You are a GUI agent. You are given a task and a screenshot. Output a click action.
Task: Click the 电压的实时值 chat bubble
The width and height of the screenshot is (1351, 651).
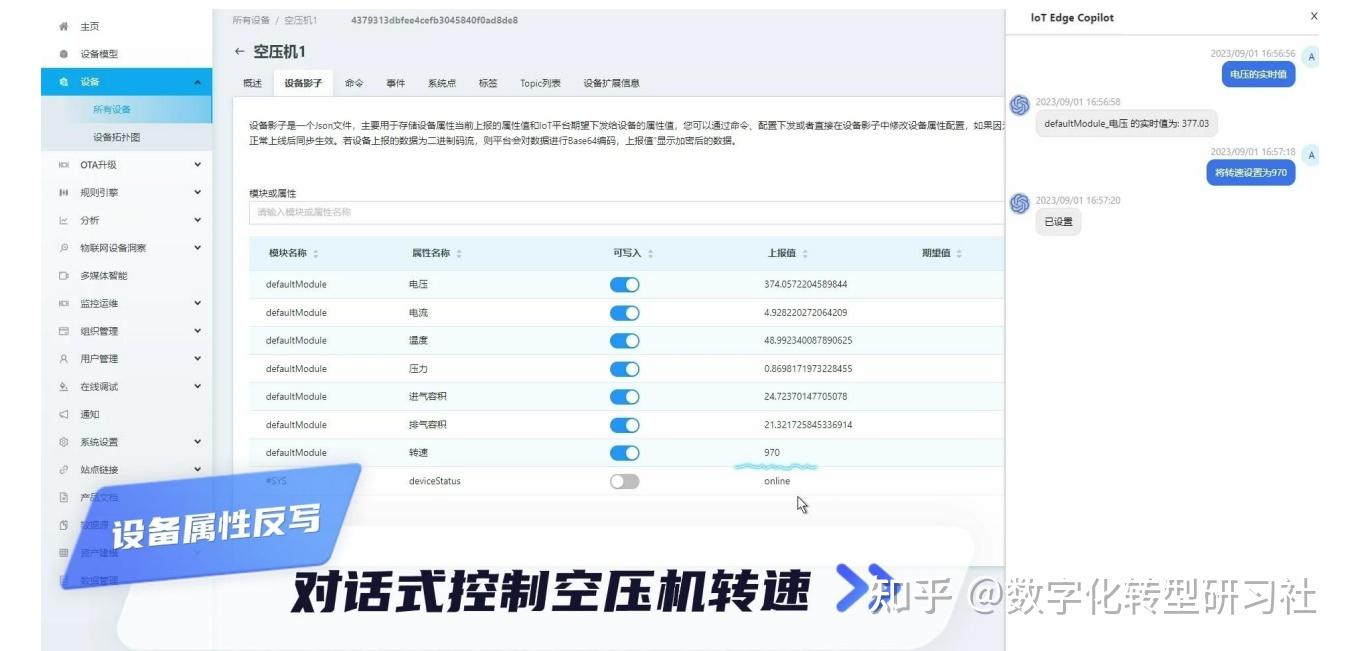[1258, 74]
